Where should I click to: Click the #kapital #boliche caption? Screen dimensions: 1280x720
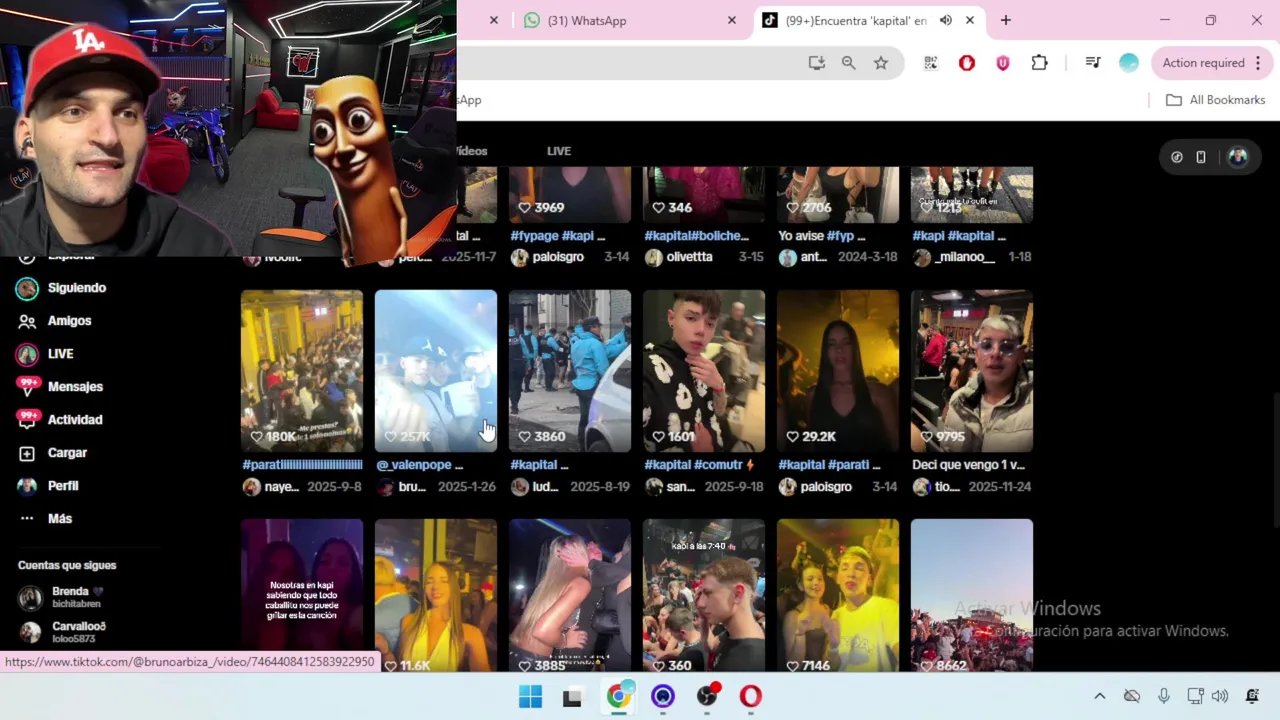[x=696, y=236]
